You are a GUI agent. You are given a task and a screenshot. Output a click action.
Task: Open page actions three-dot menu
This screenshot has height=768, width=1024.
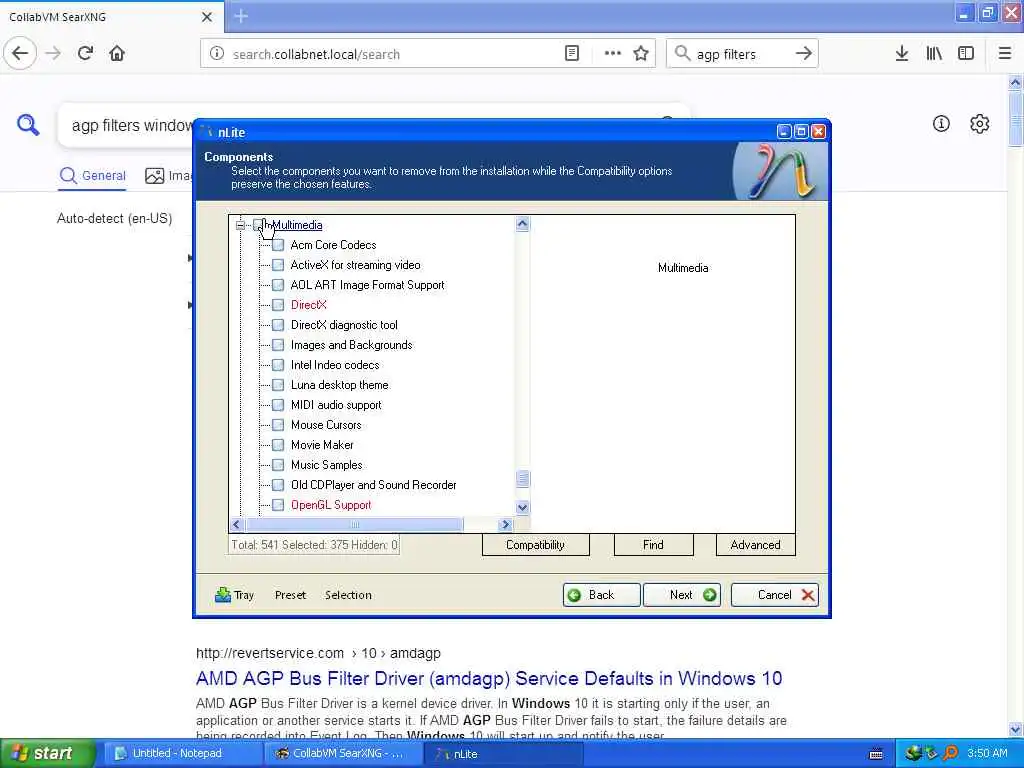click(x=613, y=54)
